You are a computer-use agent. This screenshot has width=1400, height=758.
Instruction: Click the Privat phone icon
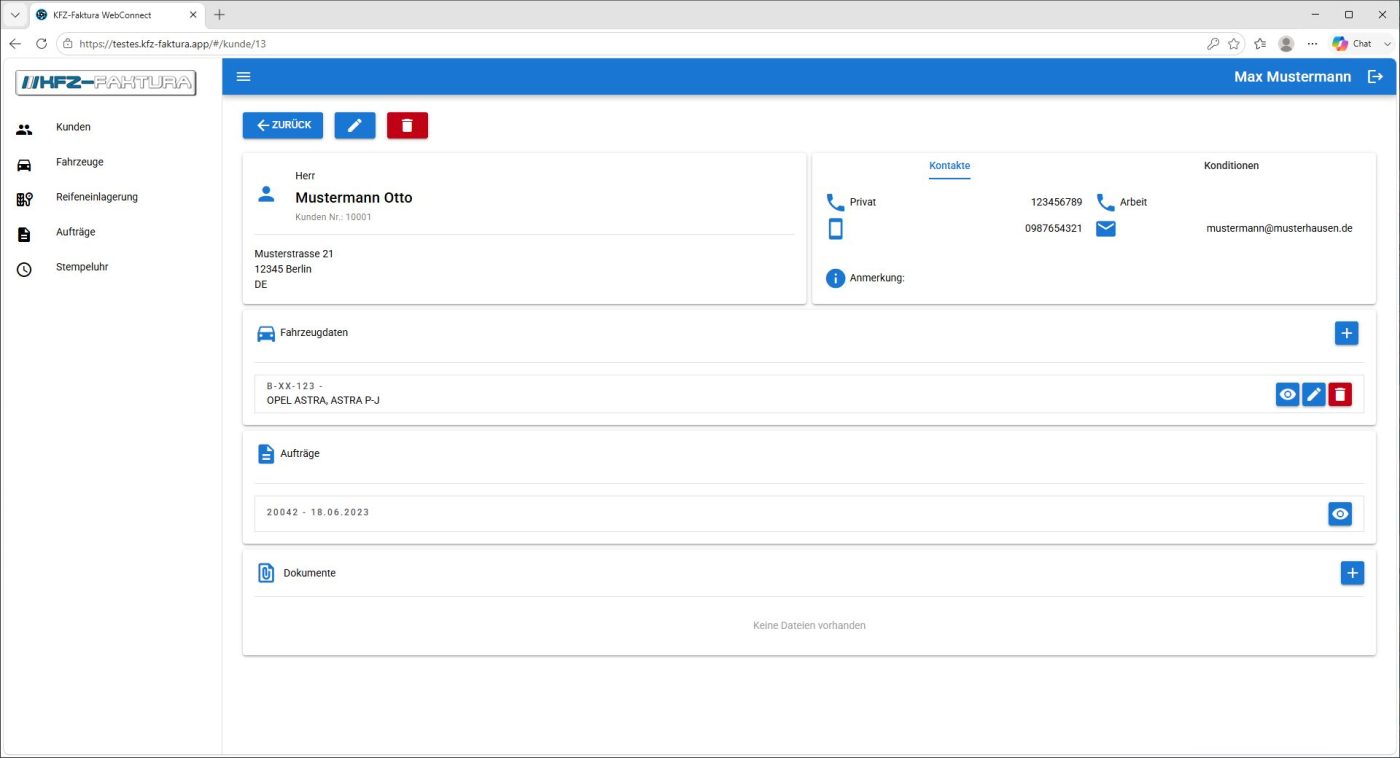click(x=835, y=202)
